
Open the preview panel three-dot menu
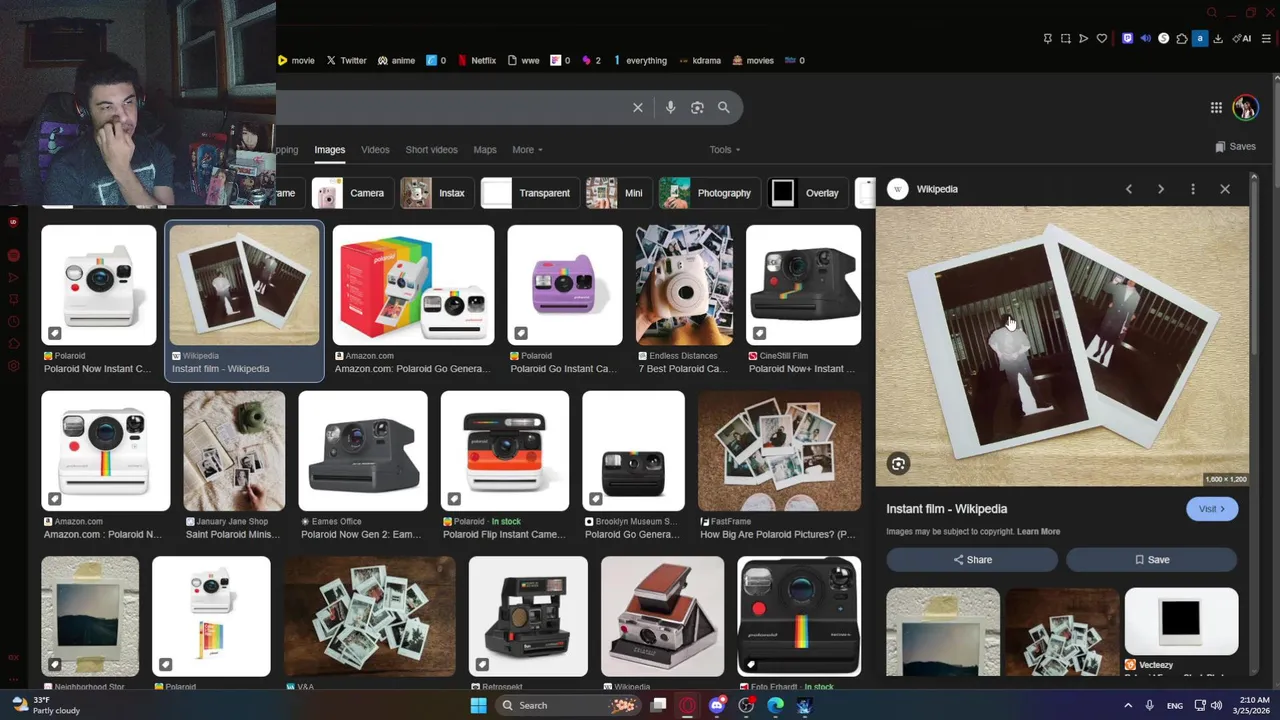(x=1193, y=189)
